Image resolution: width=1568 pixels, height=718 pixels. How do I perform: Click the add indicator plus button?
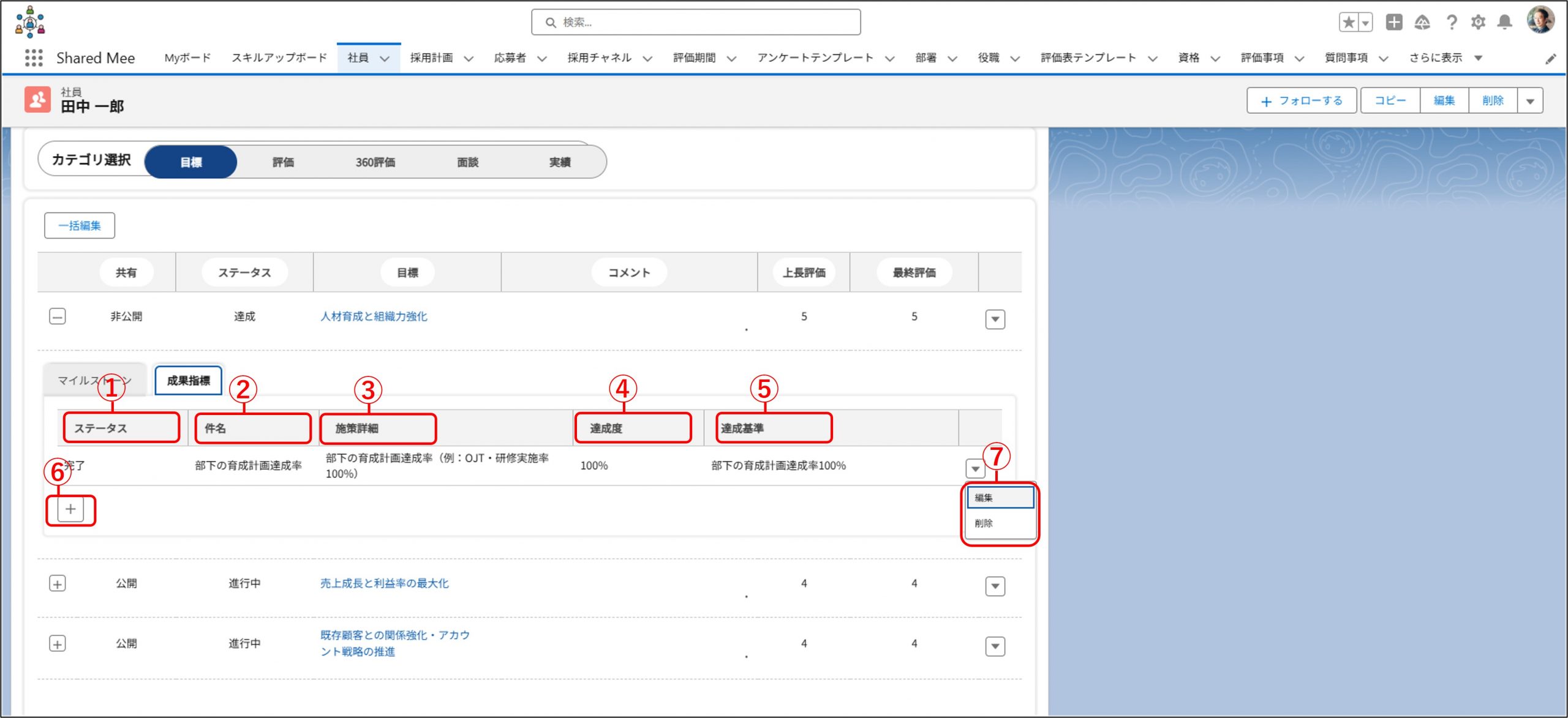point(70,509)
